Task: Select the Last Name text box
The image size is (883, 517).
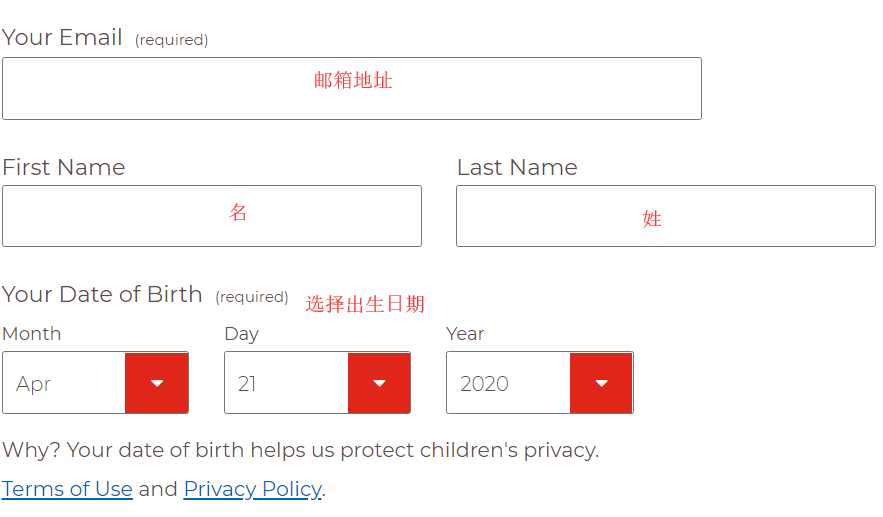Action: tap(665, 216)
